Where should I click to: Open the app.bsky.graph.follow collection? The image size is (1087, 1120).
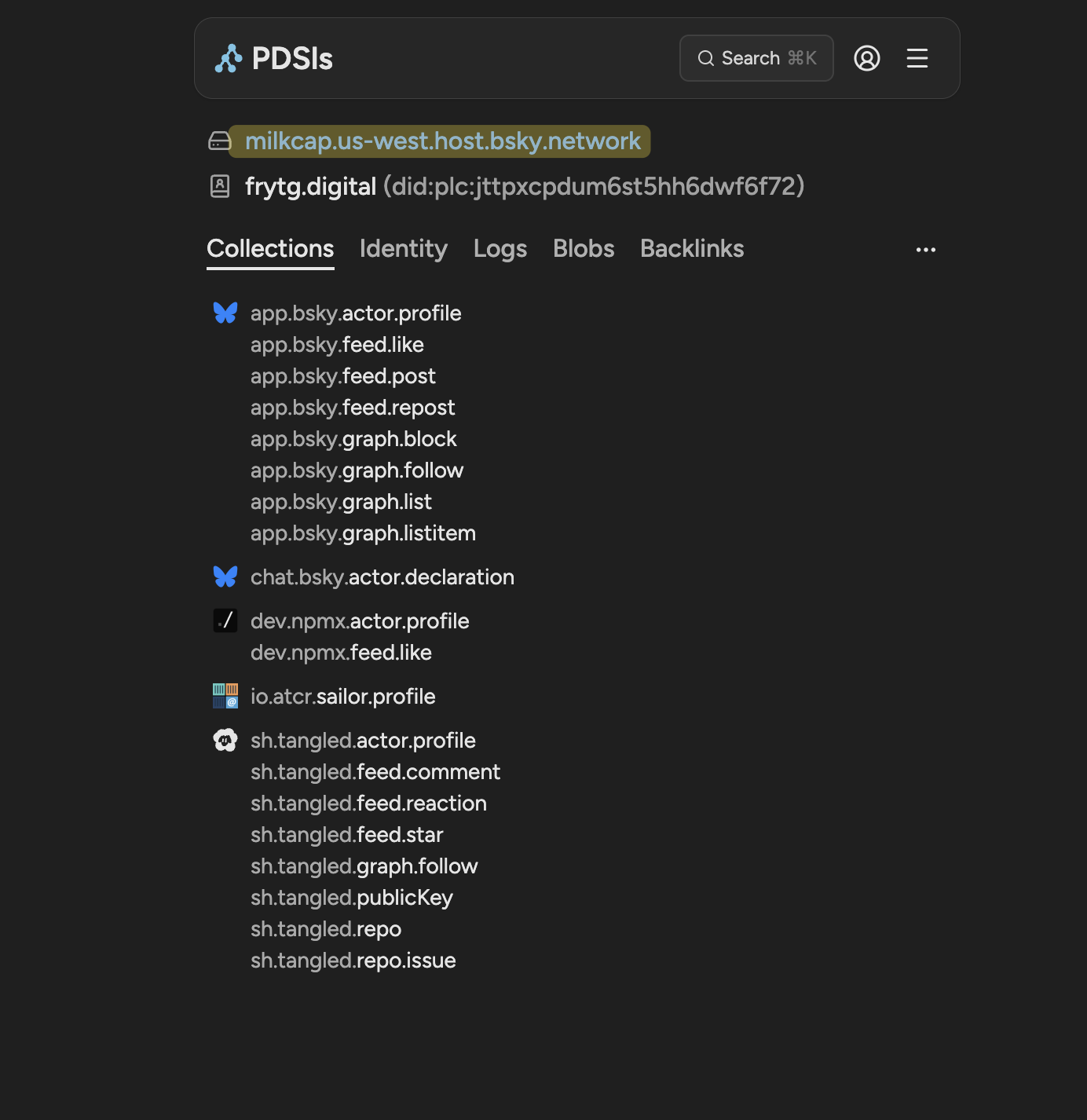click(x=357, y=470)
